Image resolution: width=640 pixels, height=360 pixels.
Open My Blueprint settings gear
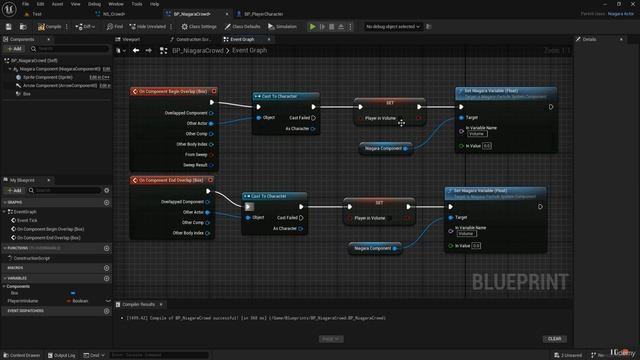point(107,190)
